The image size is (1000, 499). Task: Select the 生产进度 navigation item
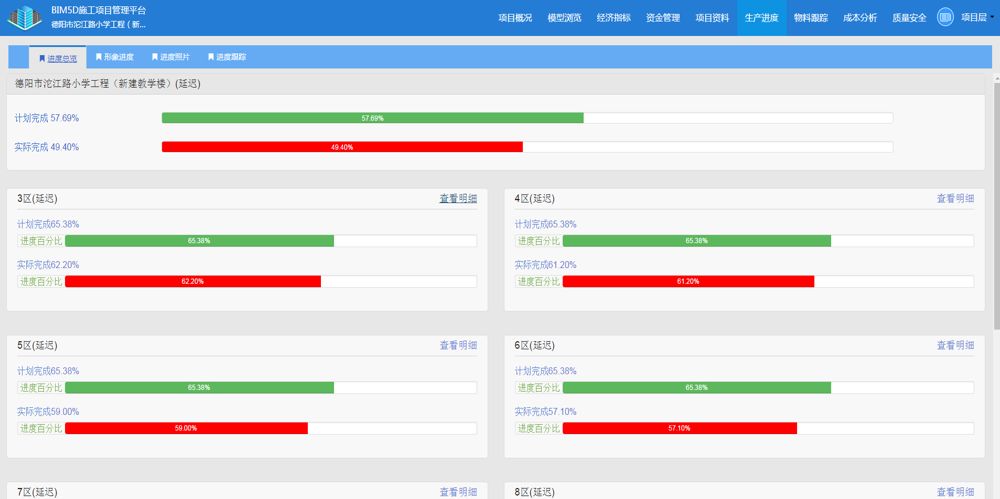[x=761, y=18]
